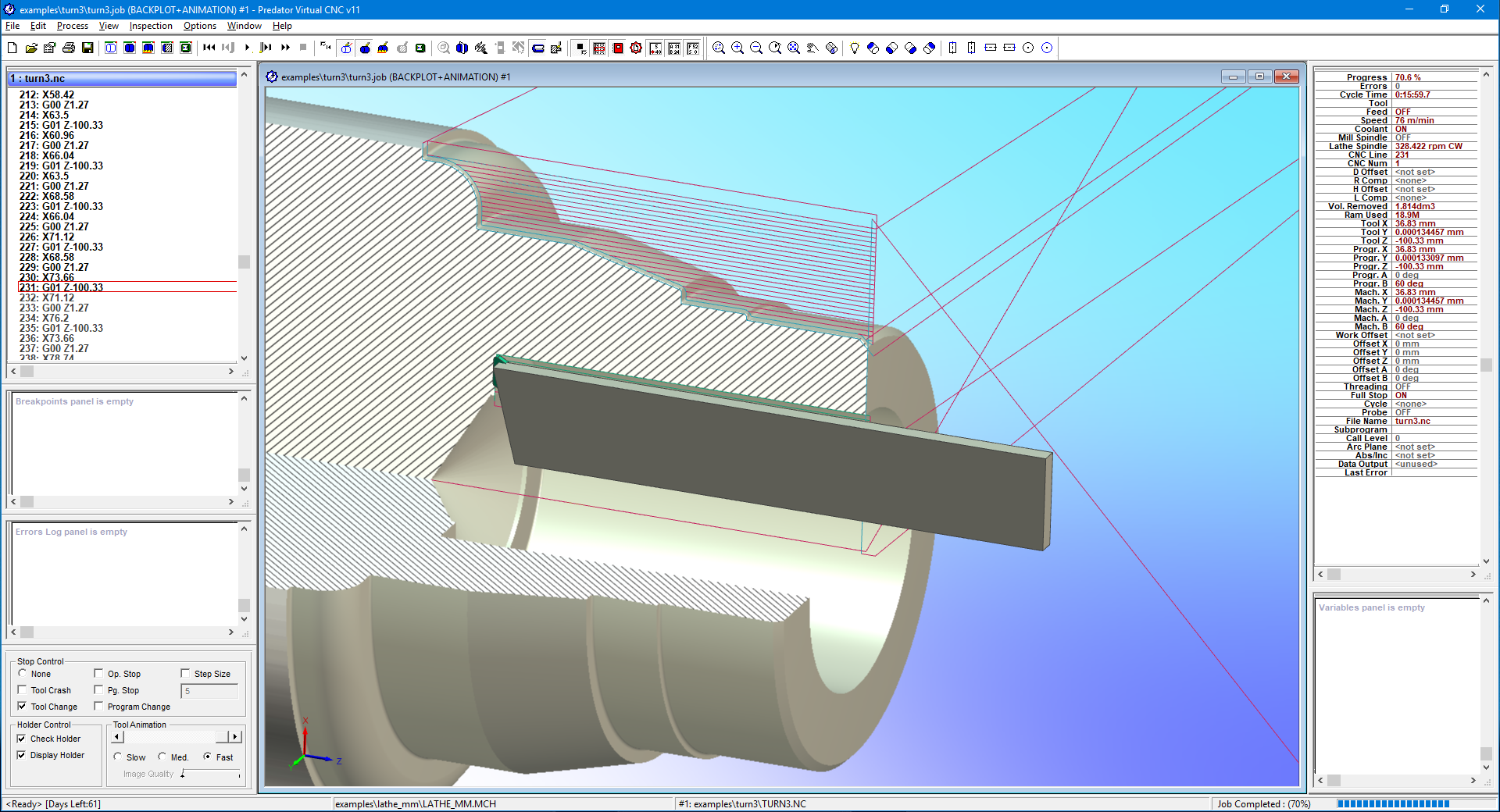Click the Zoom In magnifier icon
Screen dimensions: 1500x812
click(737, 48)
